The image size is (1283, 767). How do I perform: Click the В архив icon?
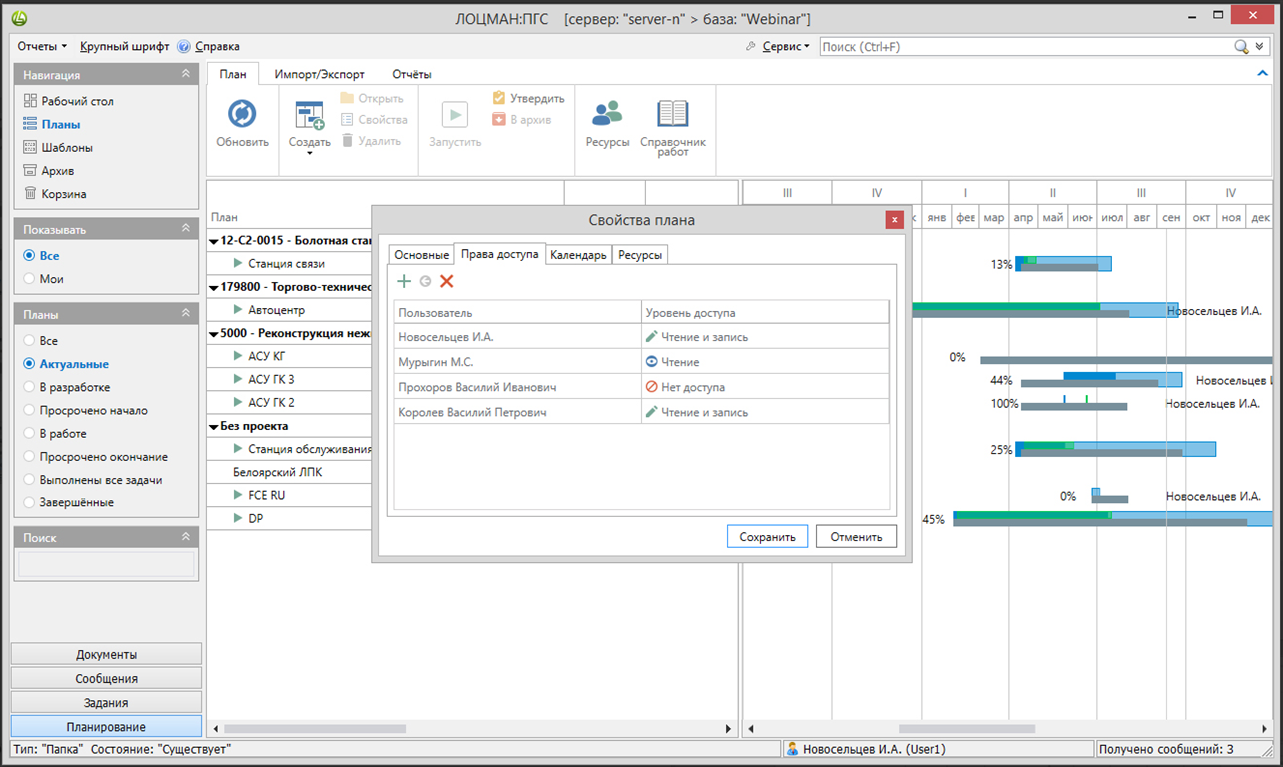pyautogui.click(x=499, y=119)
